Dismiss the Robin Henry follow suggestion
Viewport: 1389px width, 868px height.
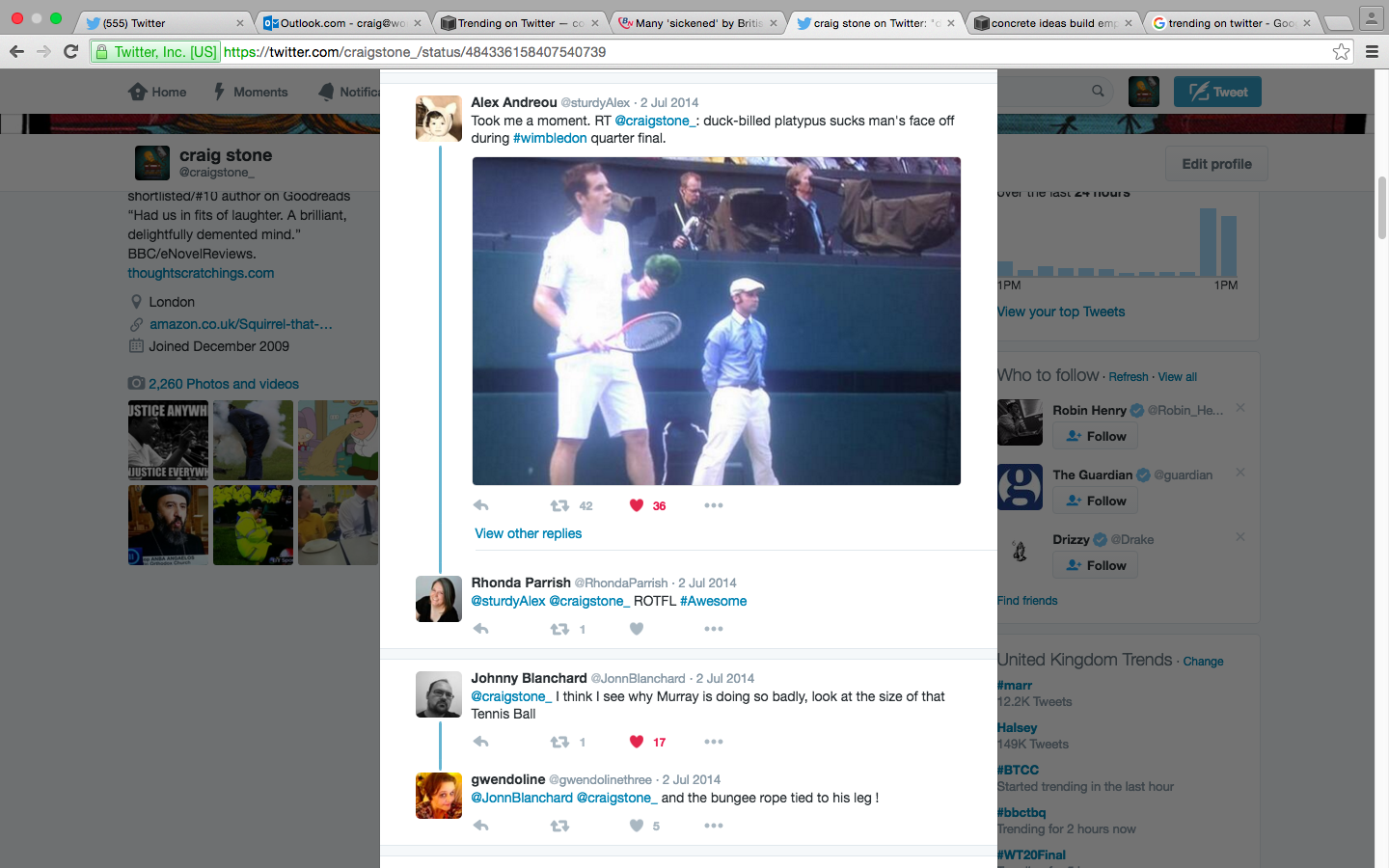[1240, 408]
